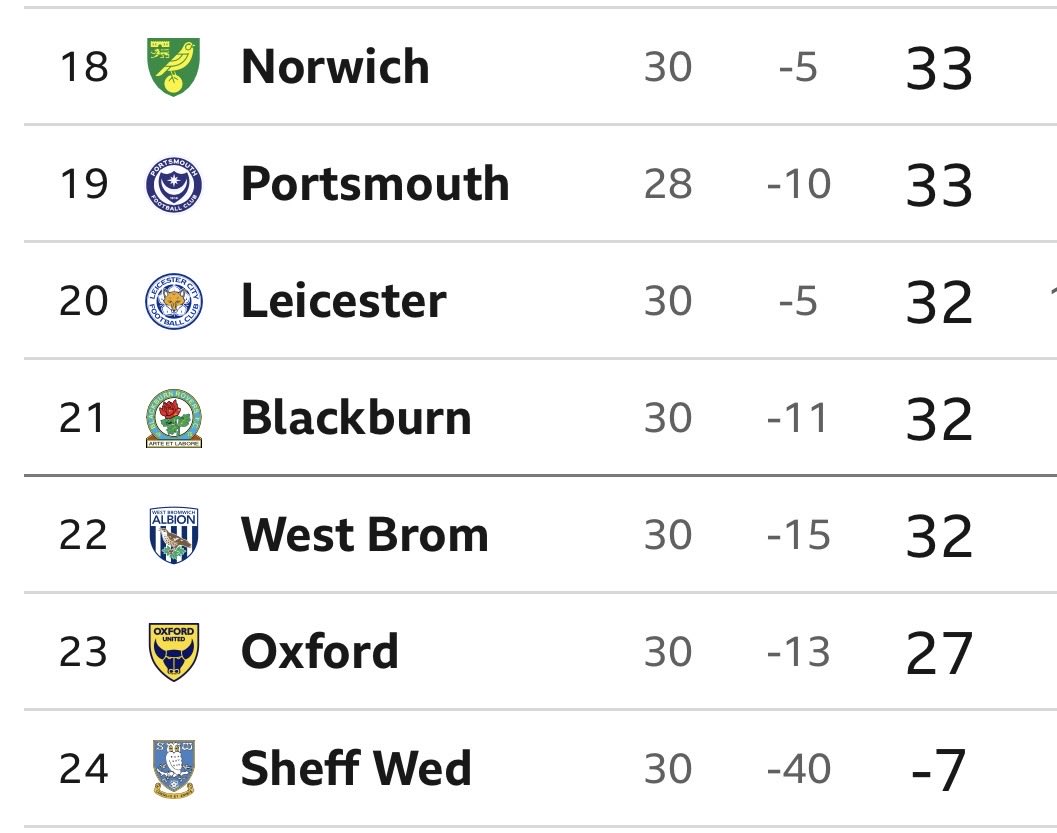Viewport: 1057px width, 833px height.
Task: Open the Norwich team link
Action: [335, 67]
